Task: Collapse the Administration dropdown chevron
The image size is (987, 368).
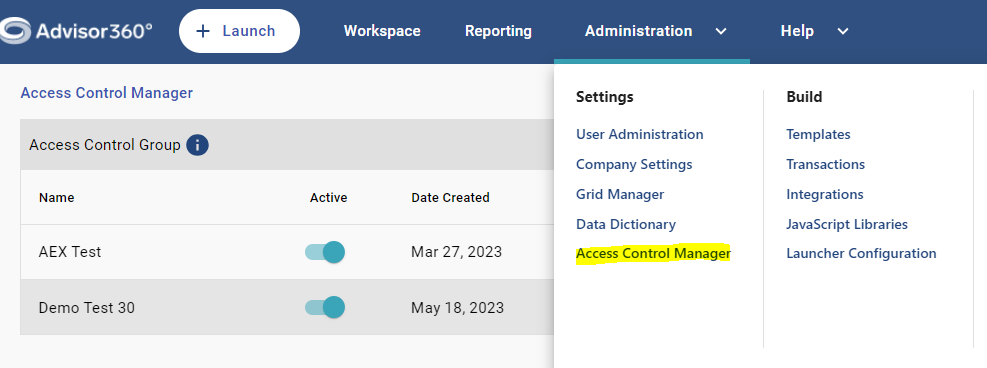Action: pyautogui.click(x=721, y=31)
